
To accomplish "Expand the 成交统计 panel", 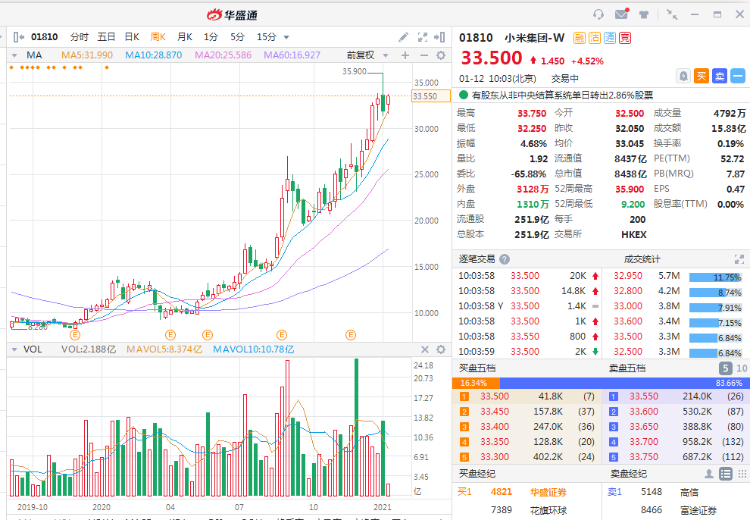I will (x=739, y=259).
